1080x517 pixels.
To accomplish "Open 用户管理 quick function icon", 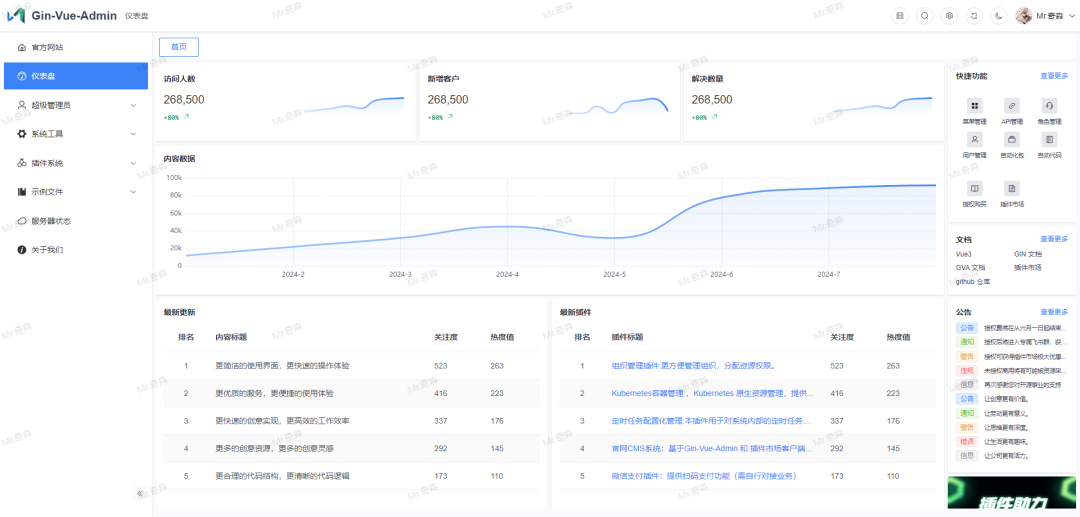I will coord(974,139).
